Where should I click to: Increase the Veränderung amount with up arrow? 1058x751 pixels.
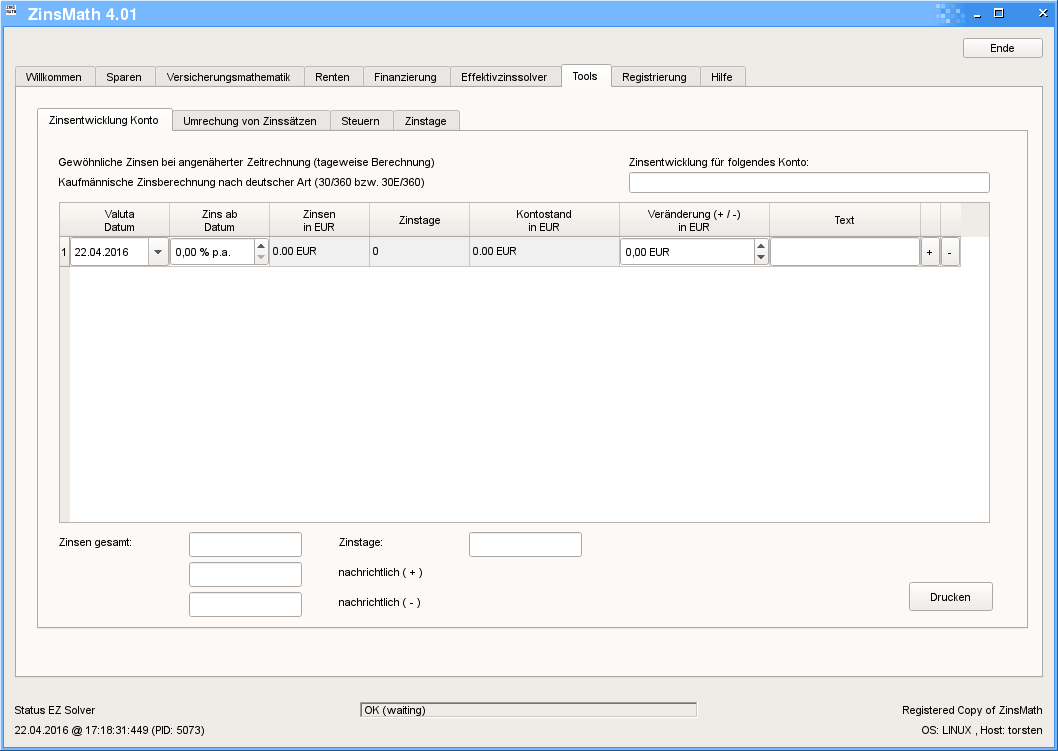(x=761, y=246)
